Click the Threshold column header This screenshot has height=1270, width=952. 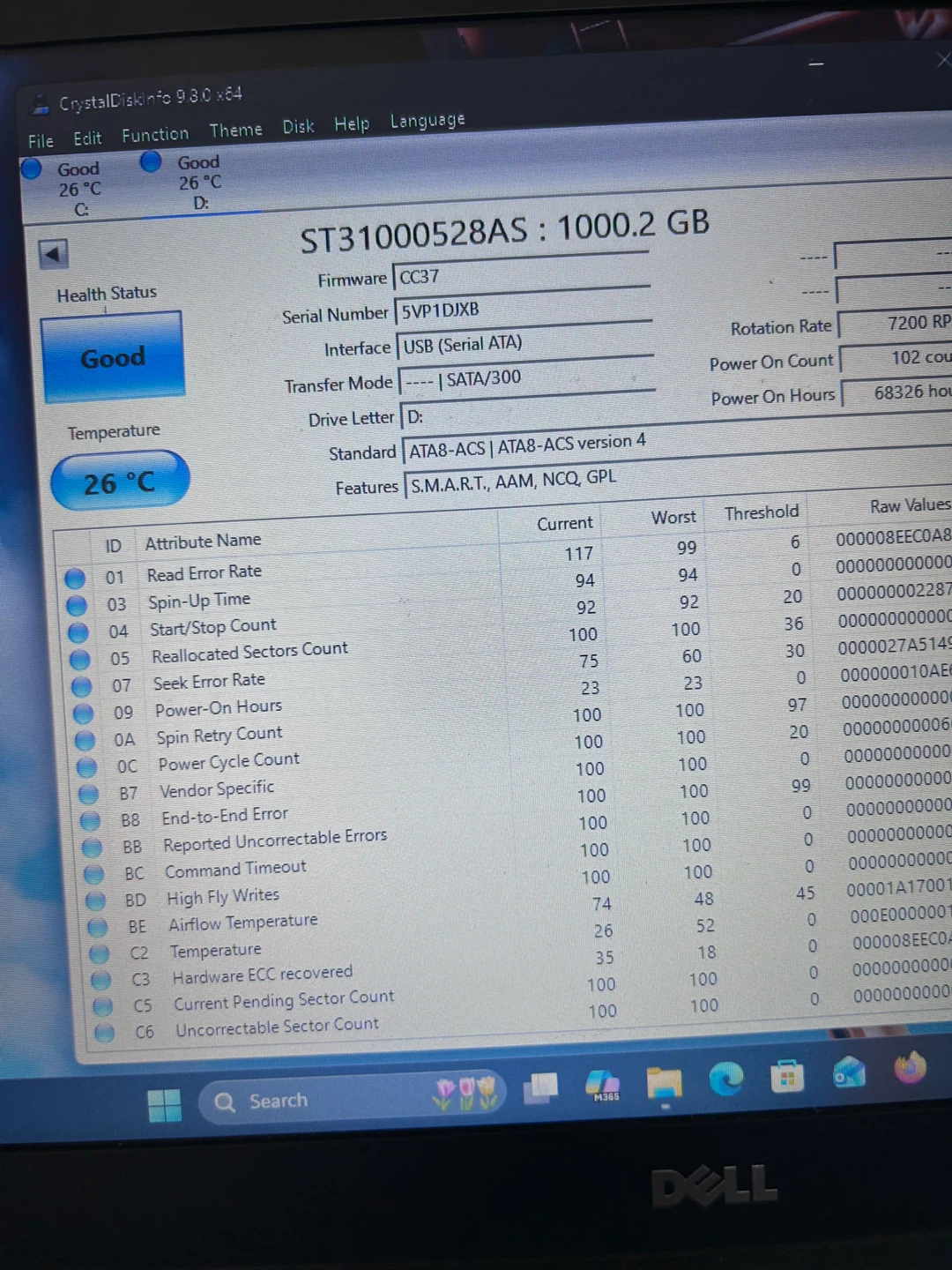(762, 512)
